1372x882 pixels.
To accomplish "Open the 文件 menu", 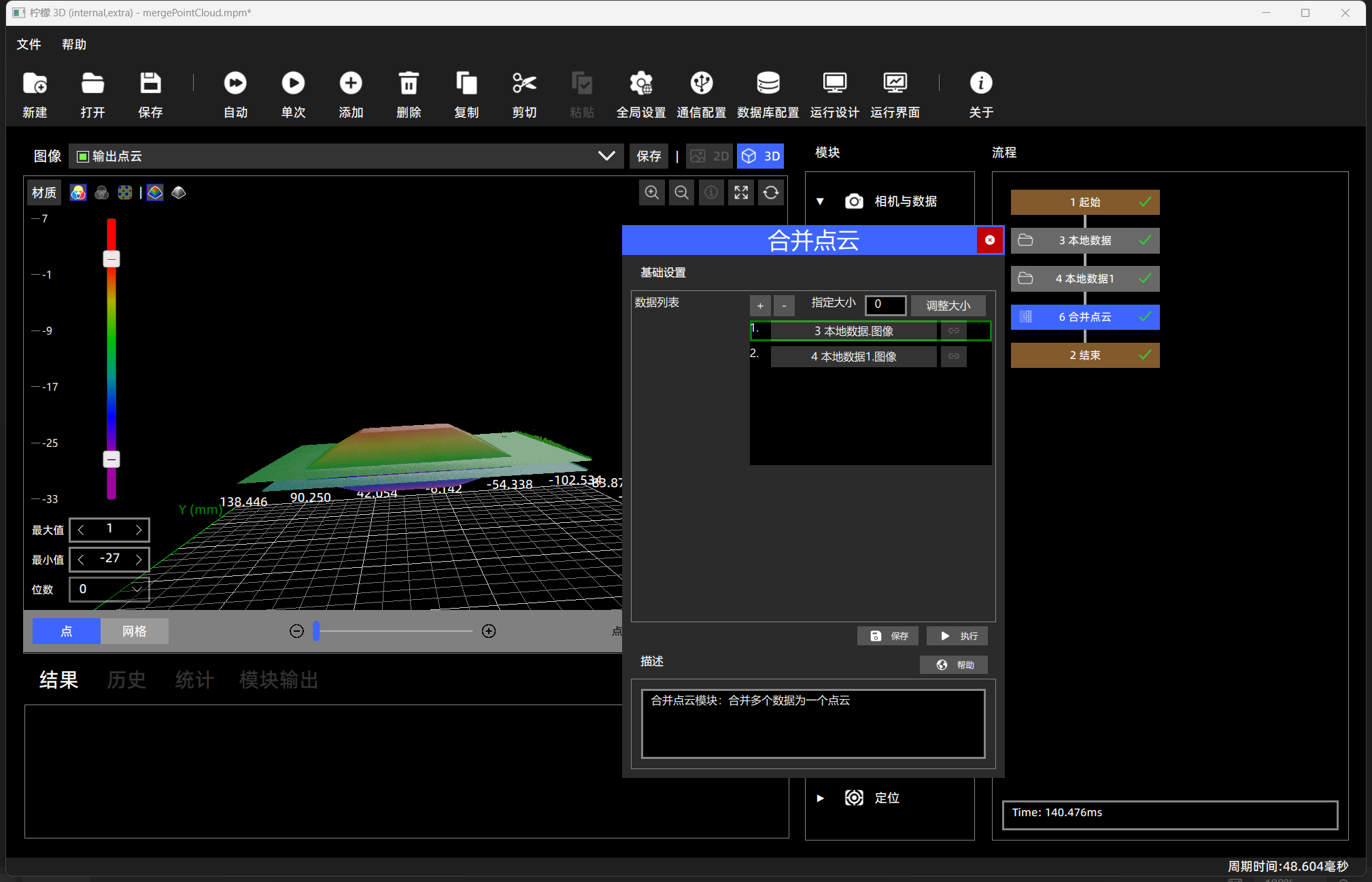I will tap(29, 44).
